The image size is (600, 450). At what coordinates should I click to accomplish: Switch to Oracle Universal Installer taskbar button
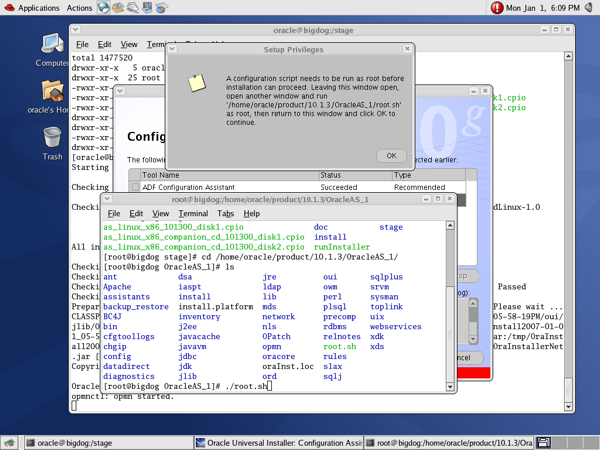click(278, 443)
